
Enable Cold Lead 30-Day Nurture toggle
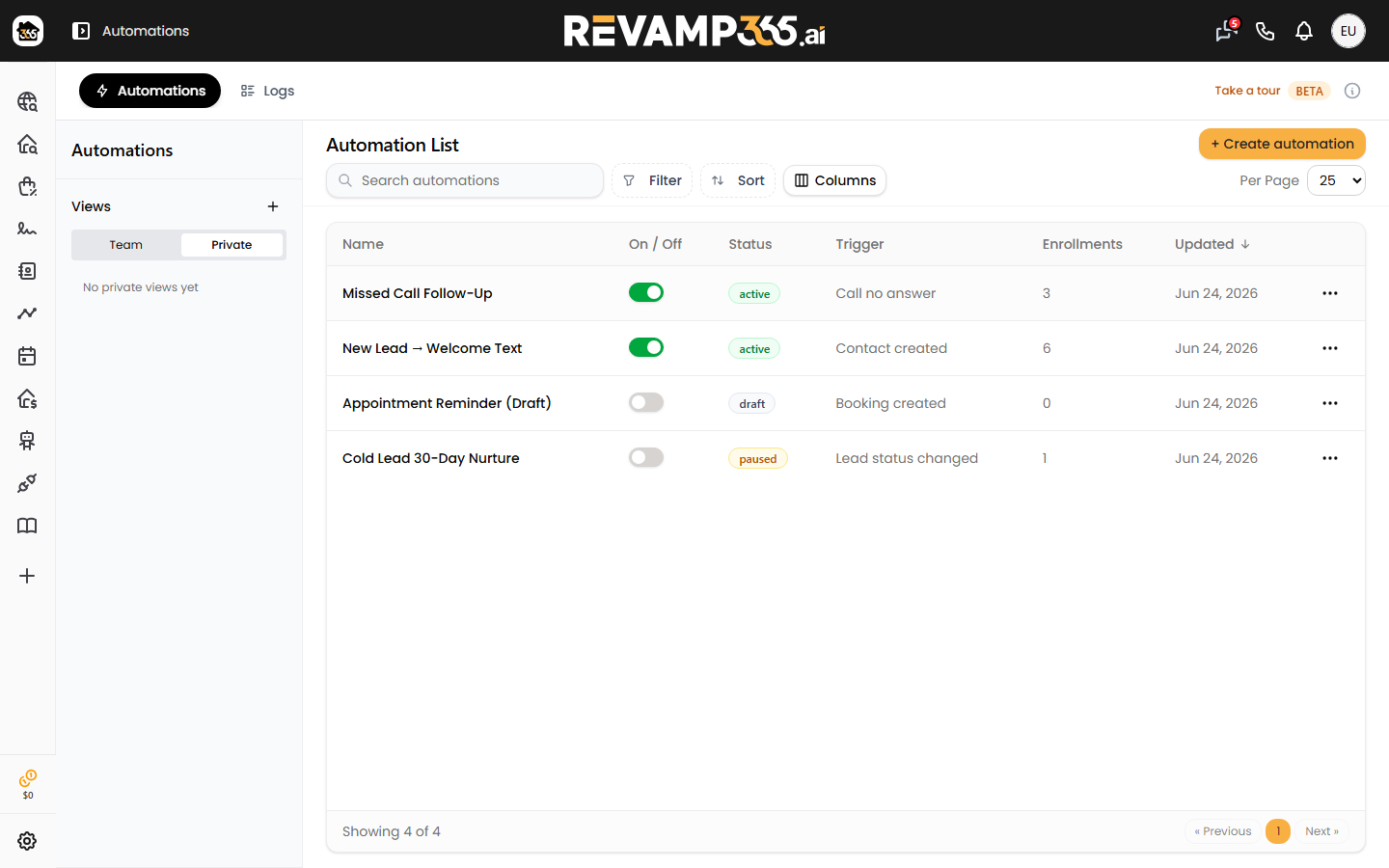pos(646,457)
